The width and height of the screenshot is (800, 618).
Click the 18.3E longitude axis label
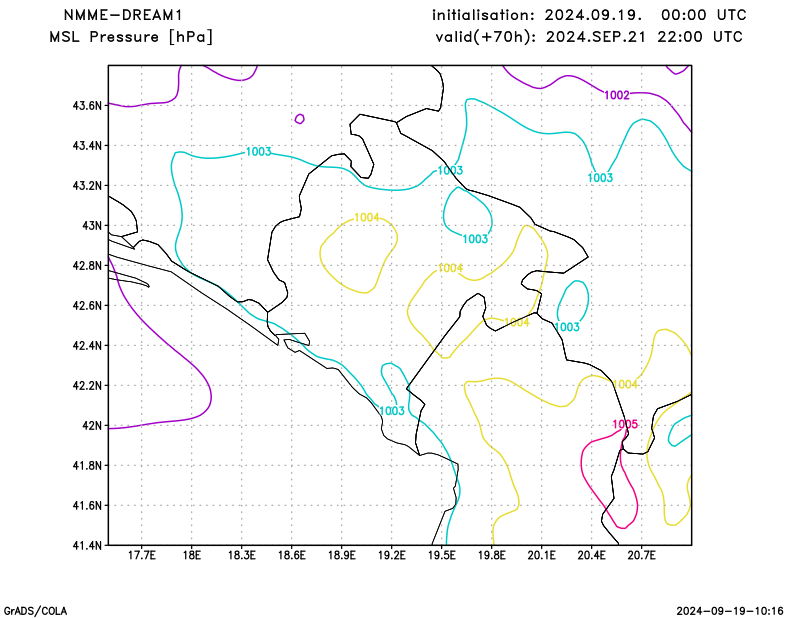click(242, 555)
